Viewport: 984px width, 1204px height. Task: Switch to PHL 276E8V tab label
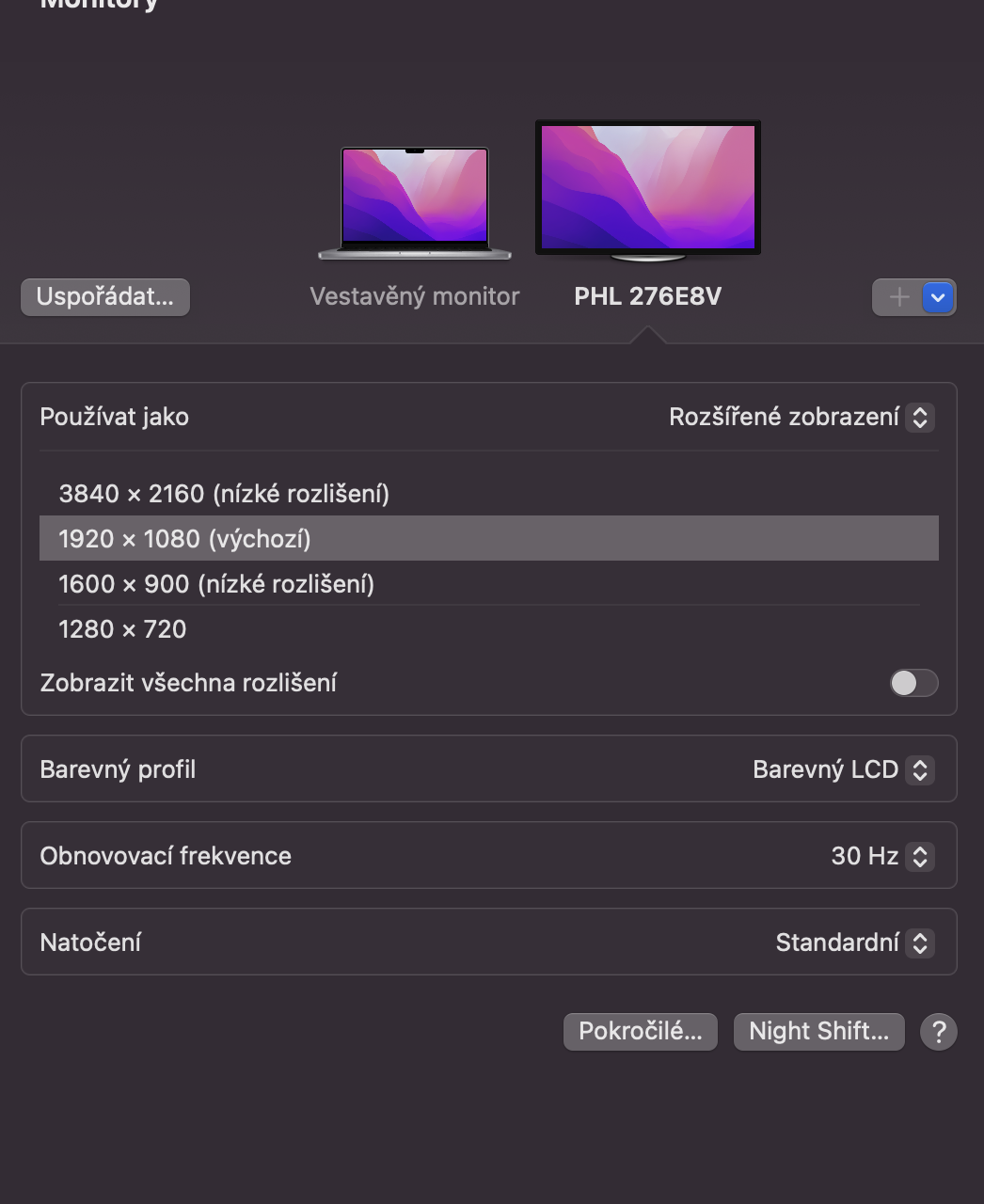coord(647,296)
